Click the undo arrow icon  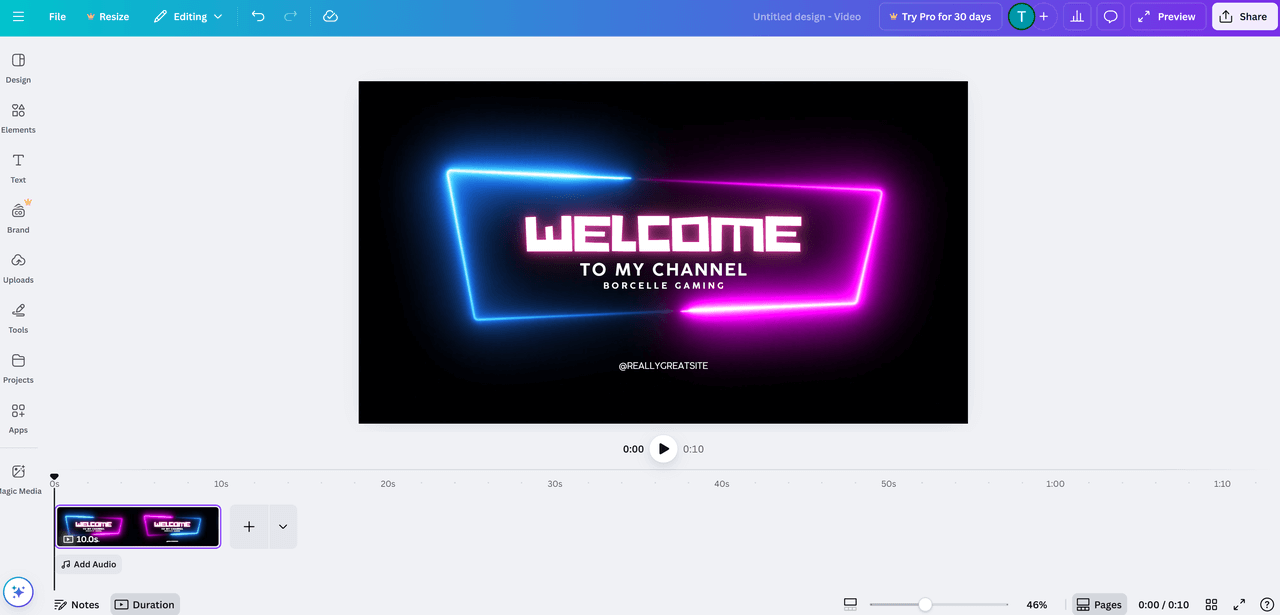(x=258, y=17)
